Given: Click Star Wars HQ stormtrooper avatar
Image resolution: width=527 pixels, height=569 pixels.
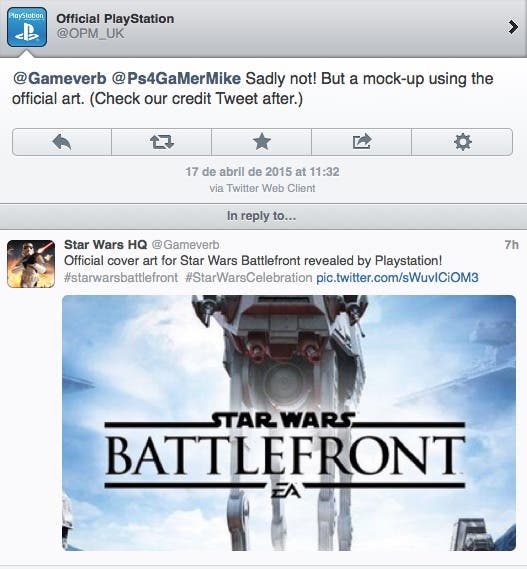Looking at the screenshot, I should [x=31, y=264].
